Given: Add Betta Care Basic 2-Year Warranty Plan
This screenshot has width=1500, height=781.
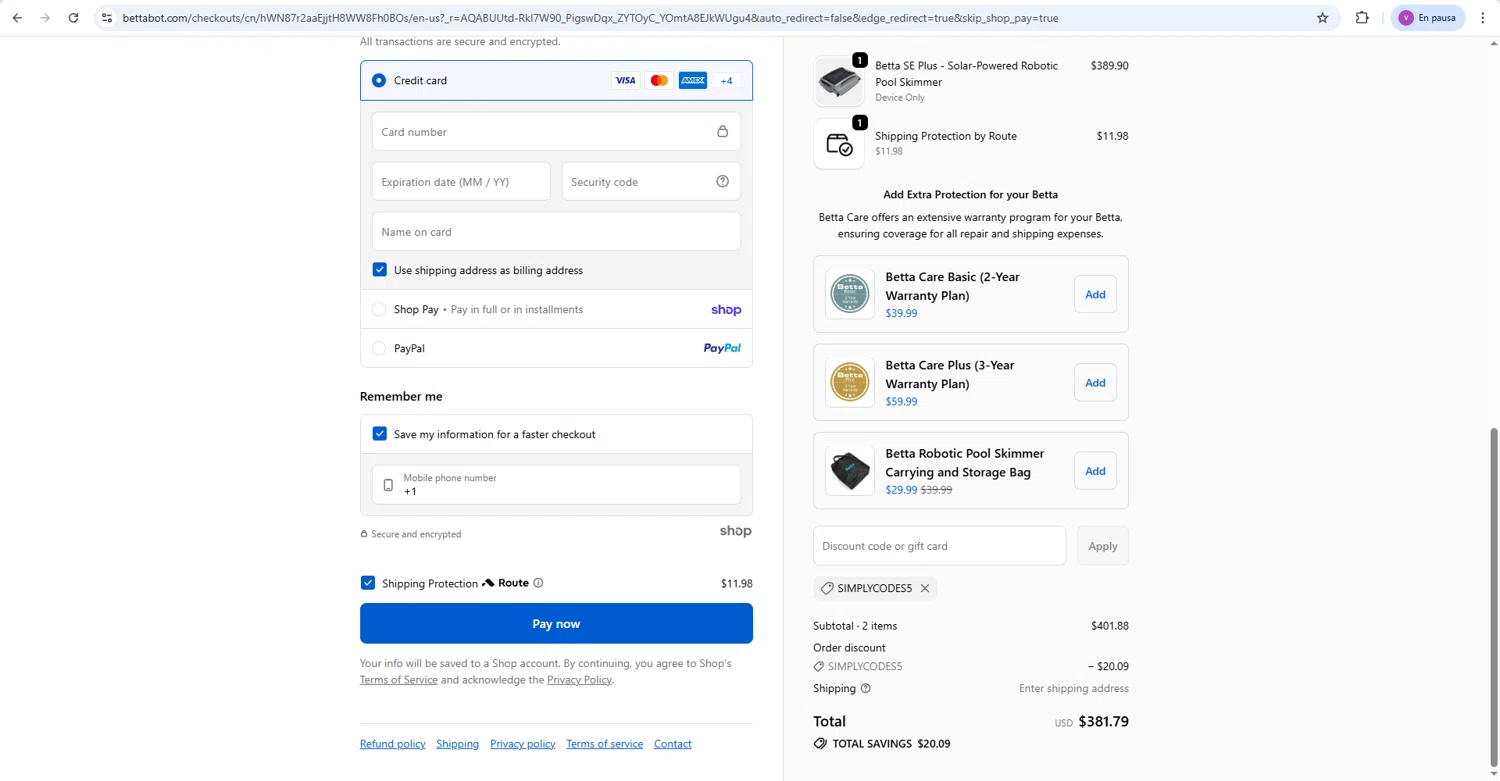Looking at the screenshot, I should pyautogui.click(x=1095, y=294).
